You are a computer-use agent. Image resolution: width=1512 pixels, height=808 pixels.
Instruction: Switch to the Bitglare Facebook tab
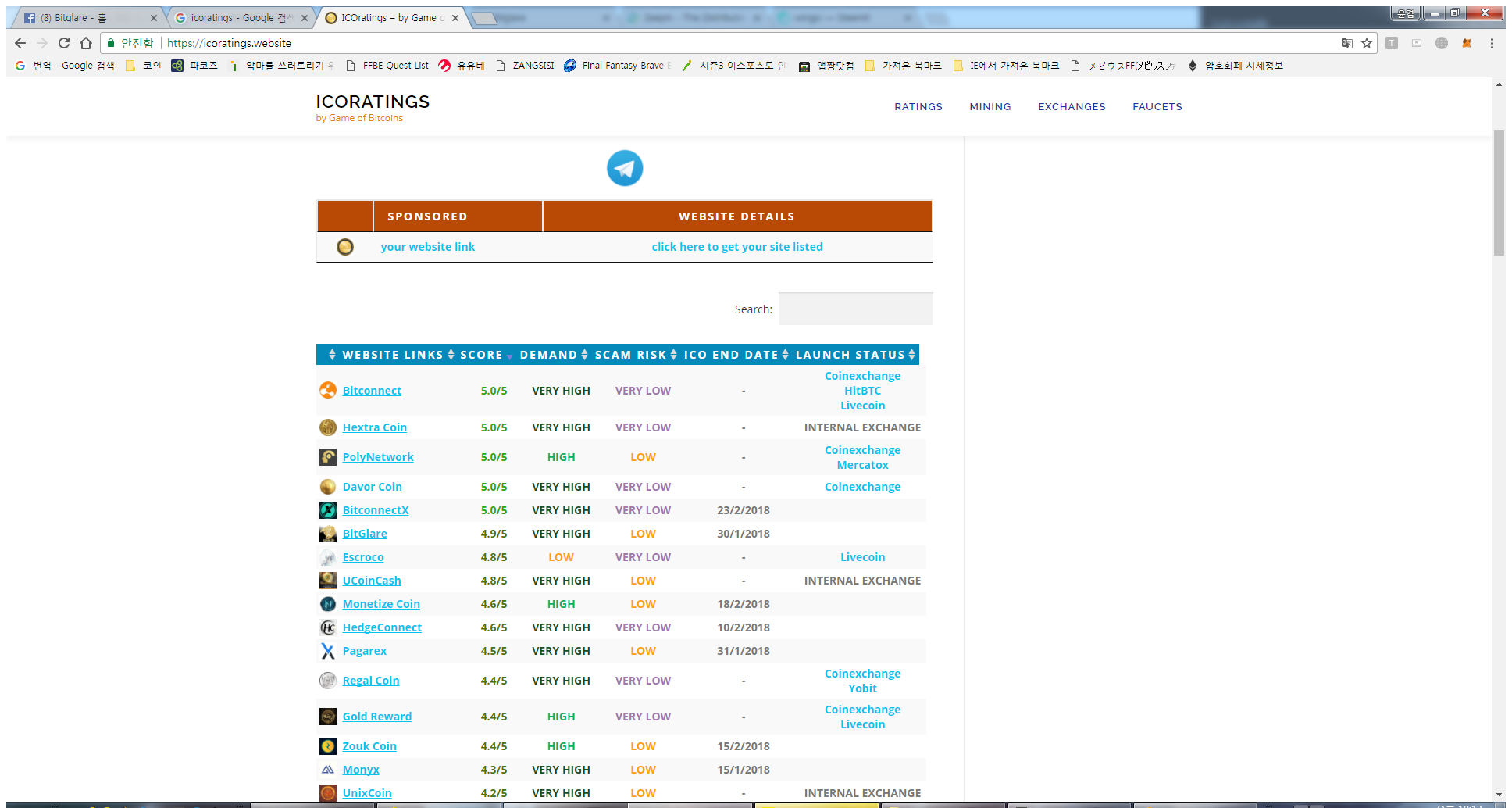[87, 17]
